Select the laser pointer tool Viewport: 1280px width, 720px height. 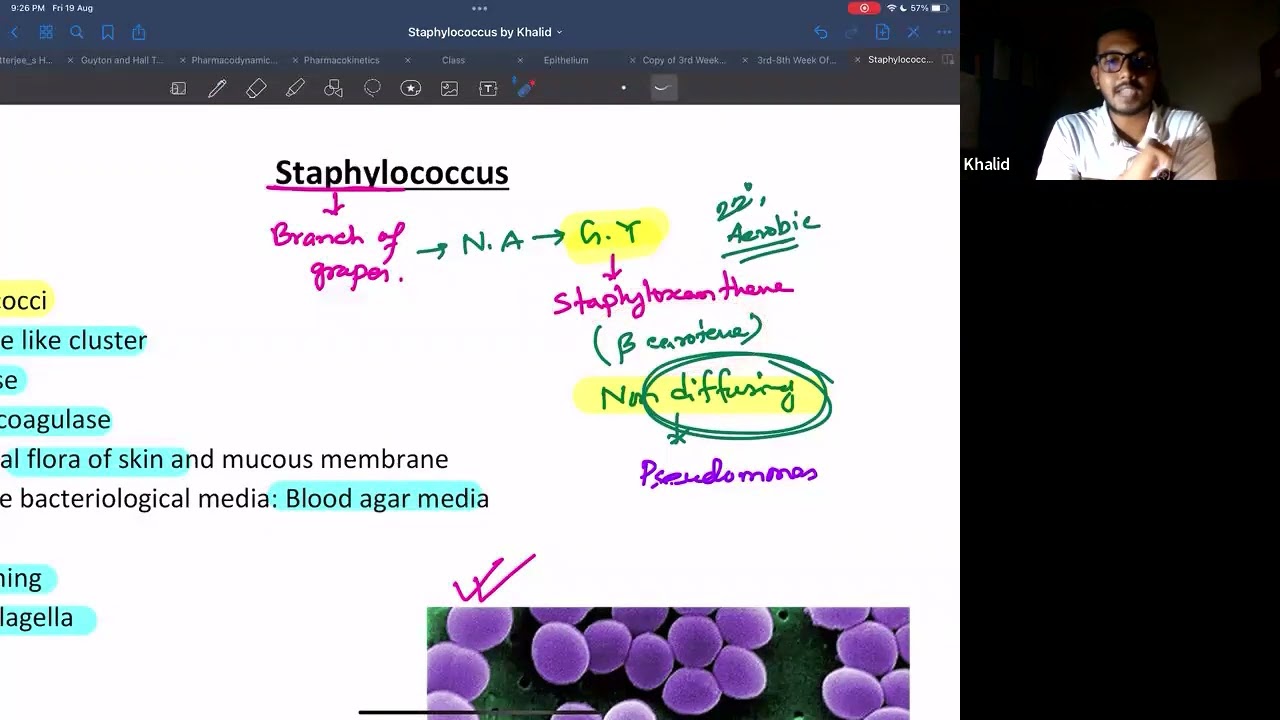point(526,88)
